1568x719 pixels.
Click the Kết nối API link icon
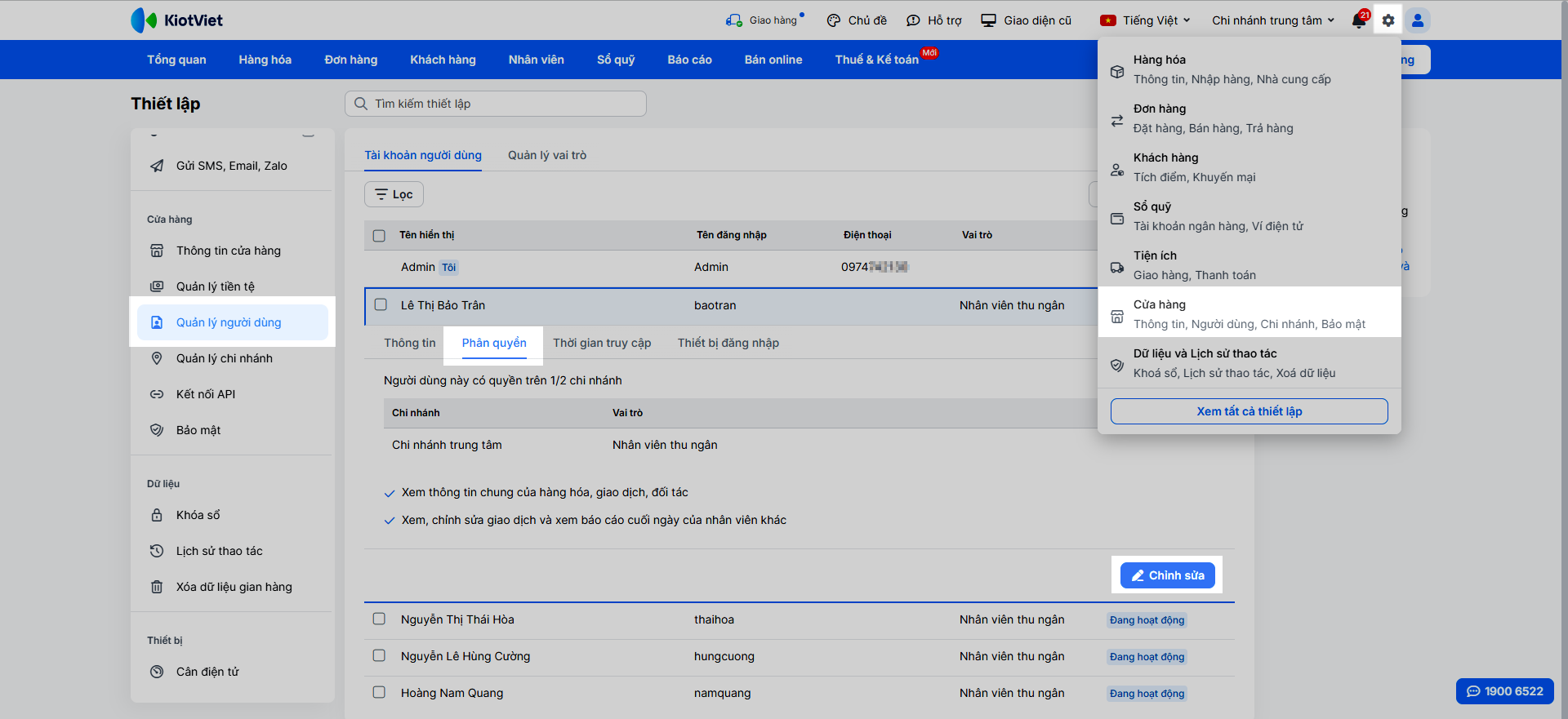(x=157, y=394)
